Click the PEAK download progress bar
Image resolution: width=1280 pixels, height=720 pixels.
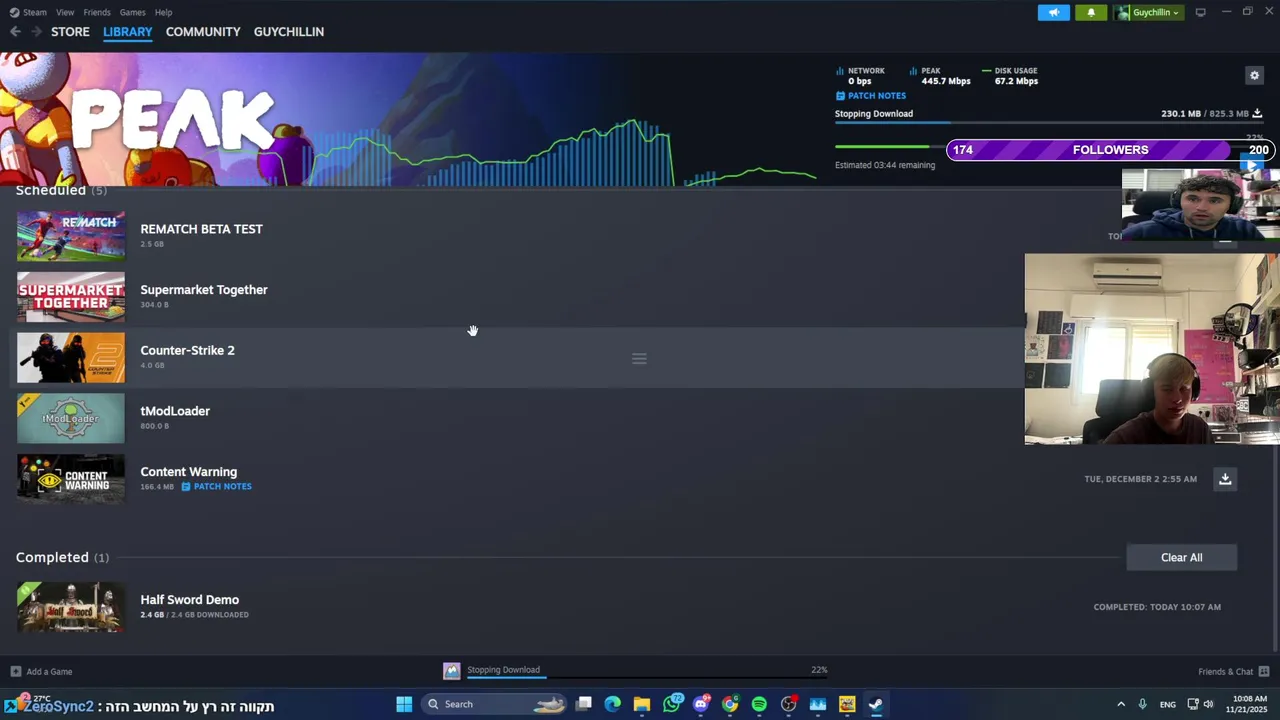tap(1049, 122)
